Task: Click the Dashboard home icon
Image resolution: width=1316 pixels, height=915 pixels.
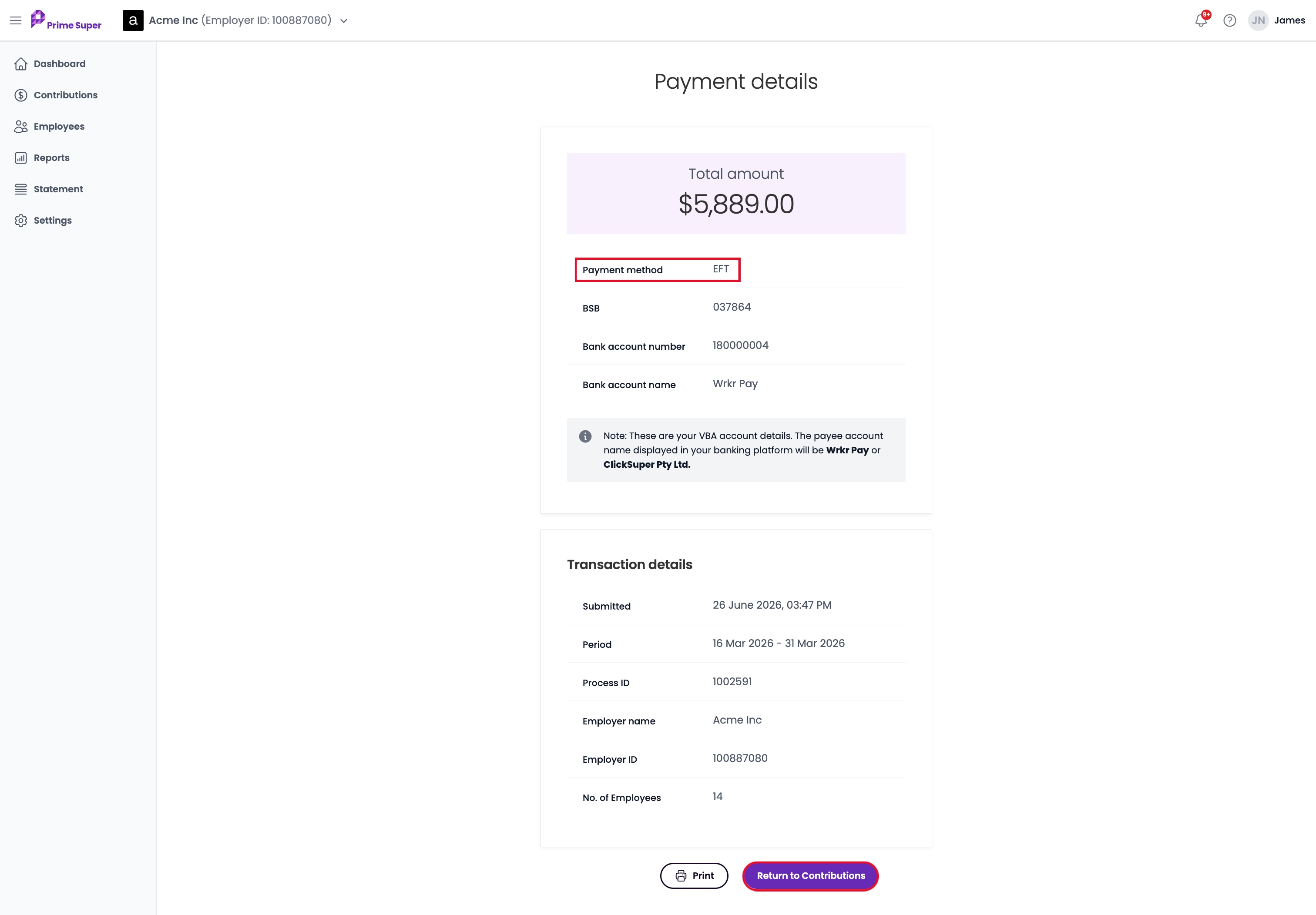Action: [21, 64]
